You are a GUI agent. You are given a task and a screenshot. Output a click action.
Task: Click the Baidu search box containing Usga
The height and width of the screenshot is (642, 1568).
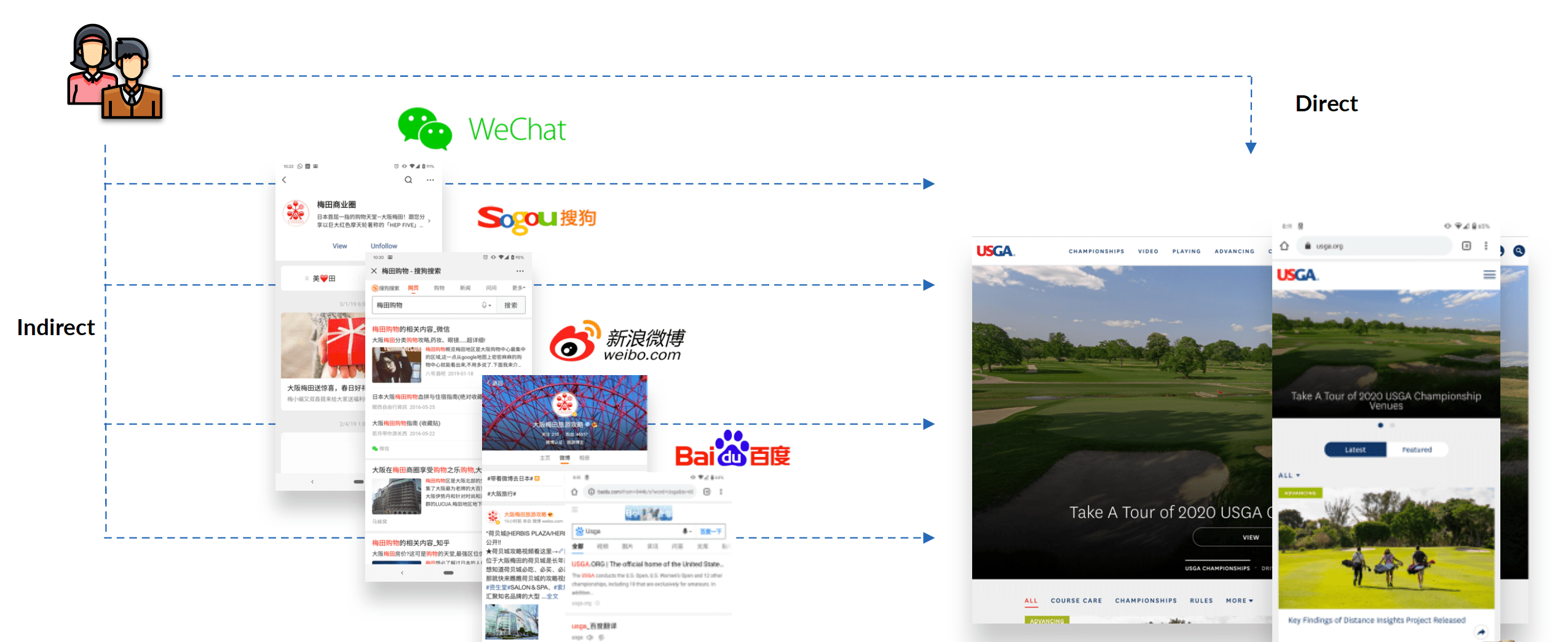point(633,531)
